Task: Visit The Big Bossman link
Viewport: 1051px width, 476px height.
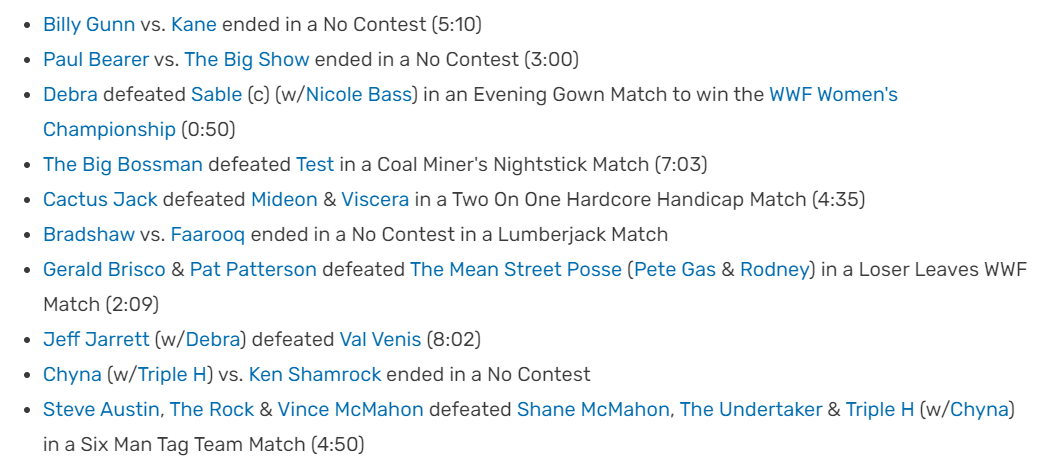Action: [x=123, y=164]
